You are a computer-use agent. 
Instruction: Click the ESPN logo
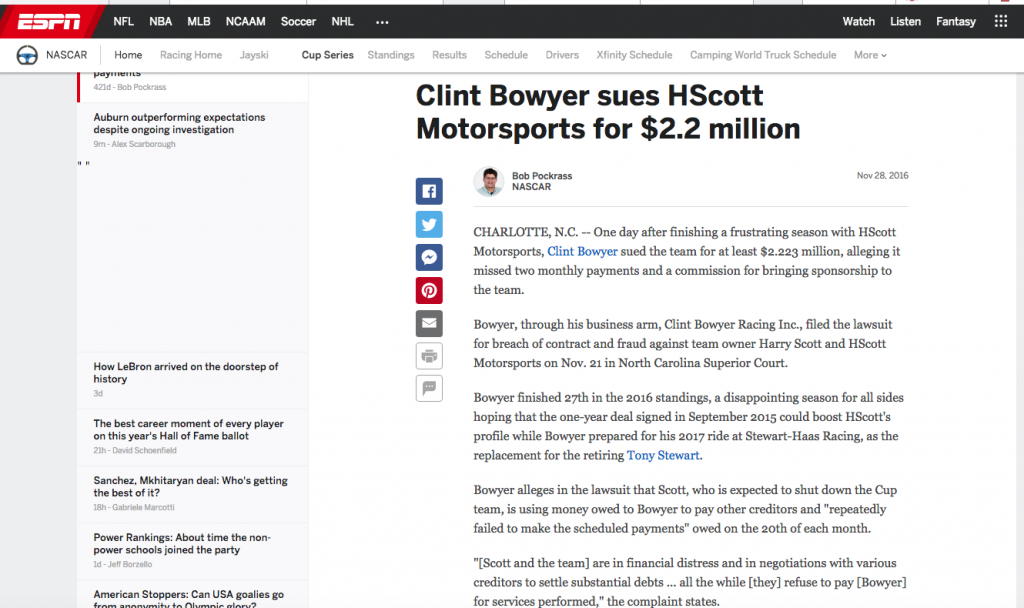tap(49, 22)
